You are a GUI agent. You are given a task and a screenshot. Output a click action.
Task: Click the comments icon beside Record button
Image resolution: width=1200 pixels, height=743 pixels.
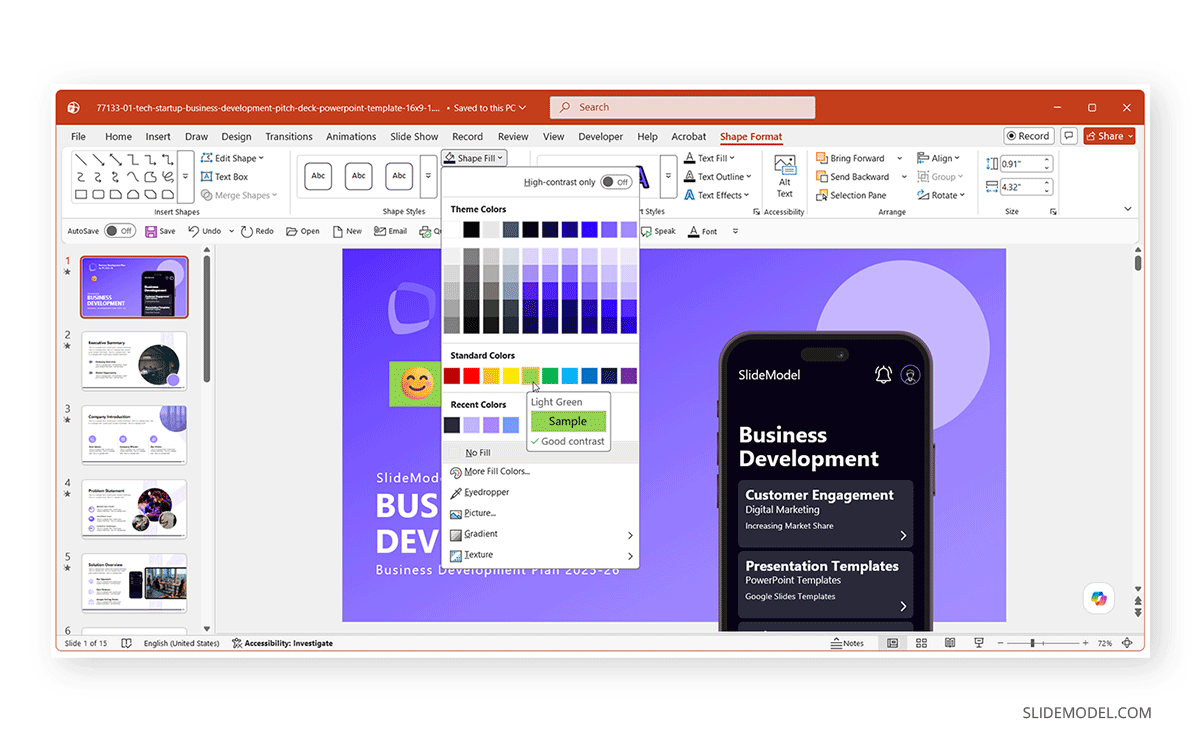[1069, 136]
